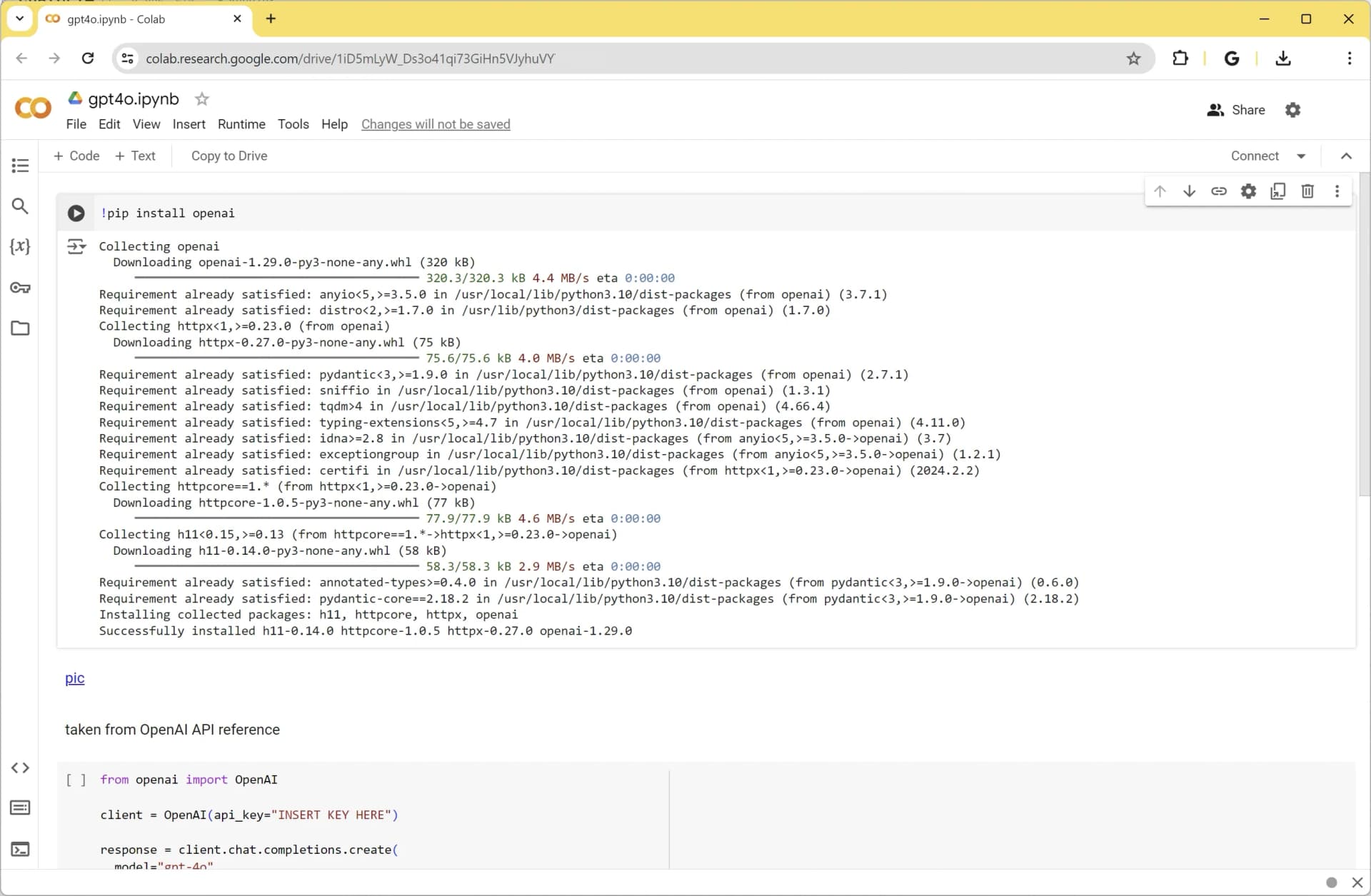The image size is (1371, 896).
Task: Open the Runtime menu
Action: (x=241, y=124)
